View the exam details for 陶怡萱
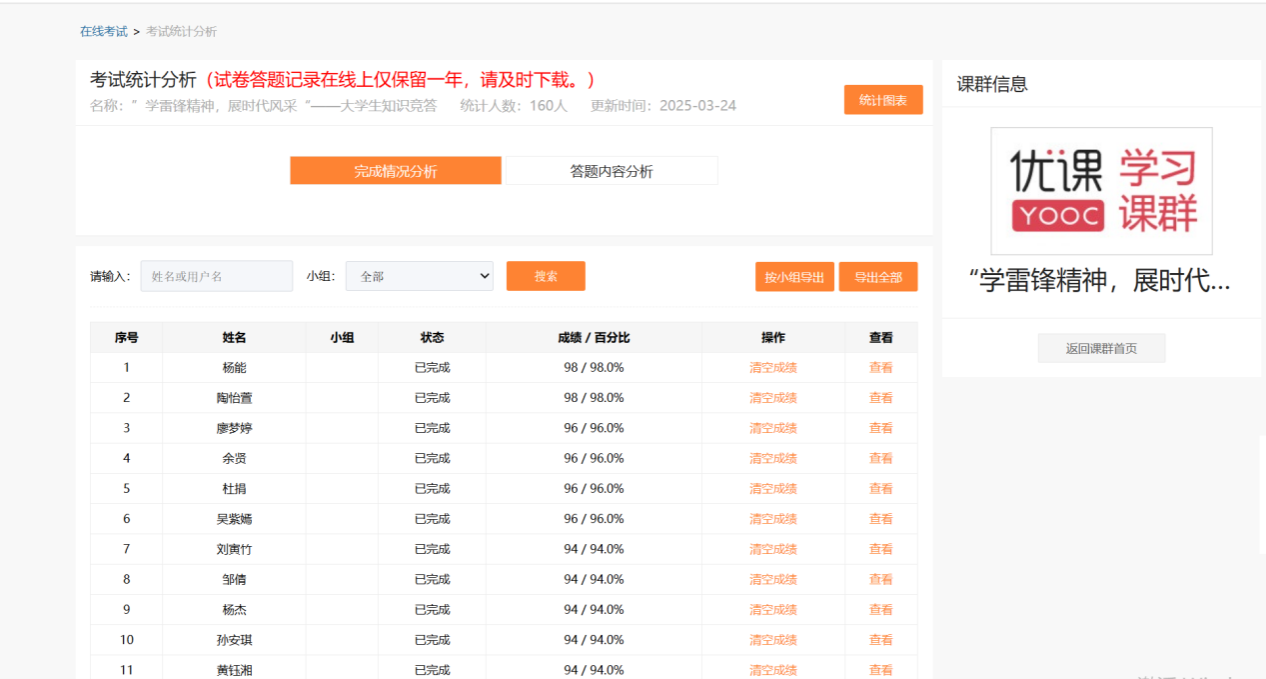 [880, 398]
